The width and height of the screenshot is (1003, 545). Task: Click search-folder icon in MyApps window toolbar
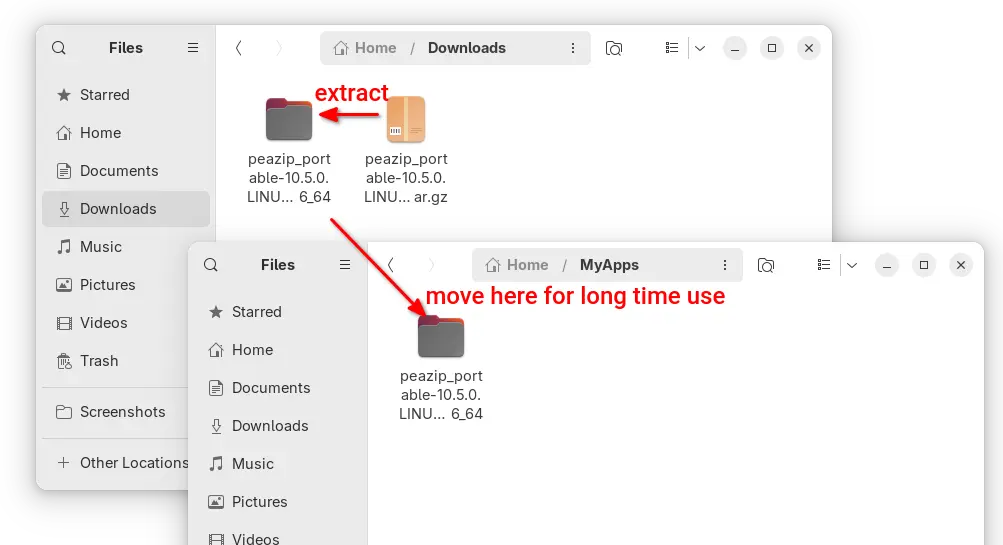[766, 265]
